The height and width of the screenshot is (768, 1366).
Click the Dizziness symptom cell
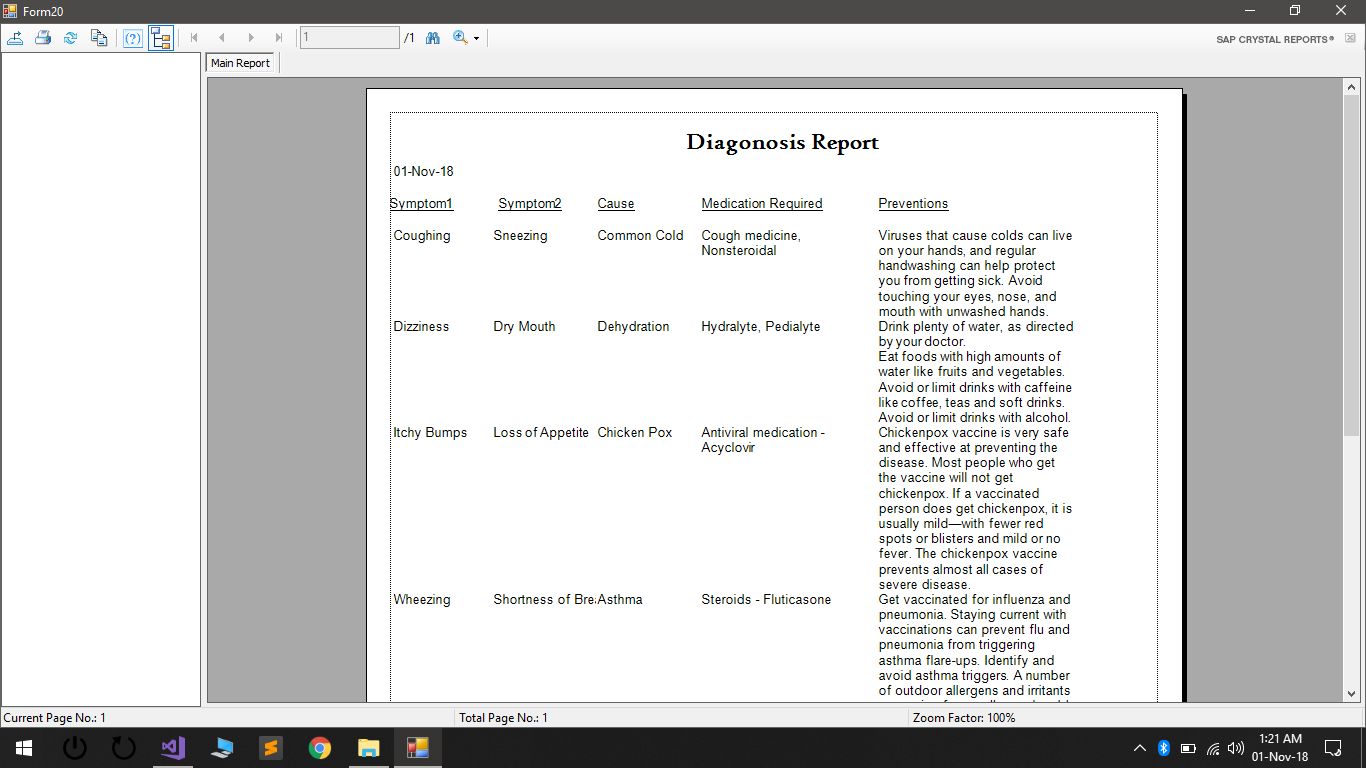click(421, 327)
